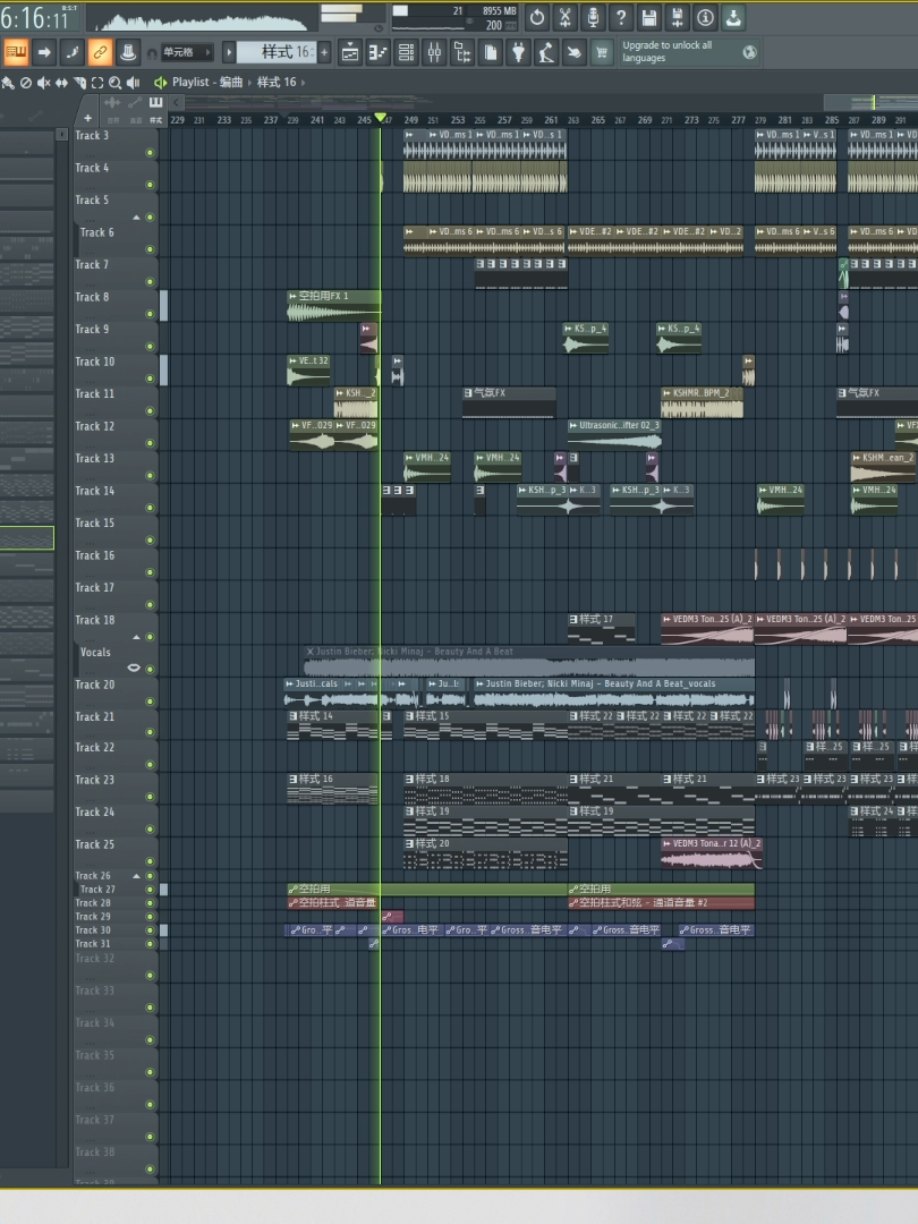Click the add plus button above Track 3
918x1224 pixels.
coord(88,118)
